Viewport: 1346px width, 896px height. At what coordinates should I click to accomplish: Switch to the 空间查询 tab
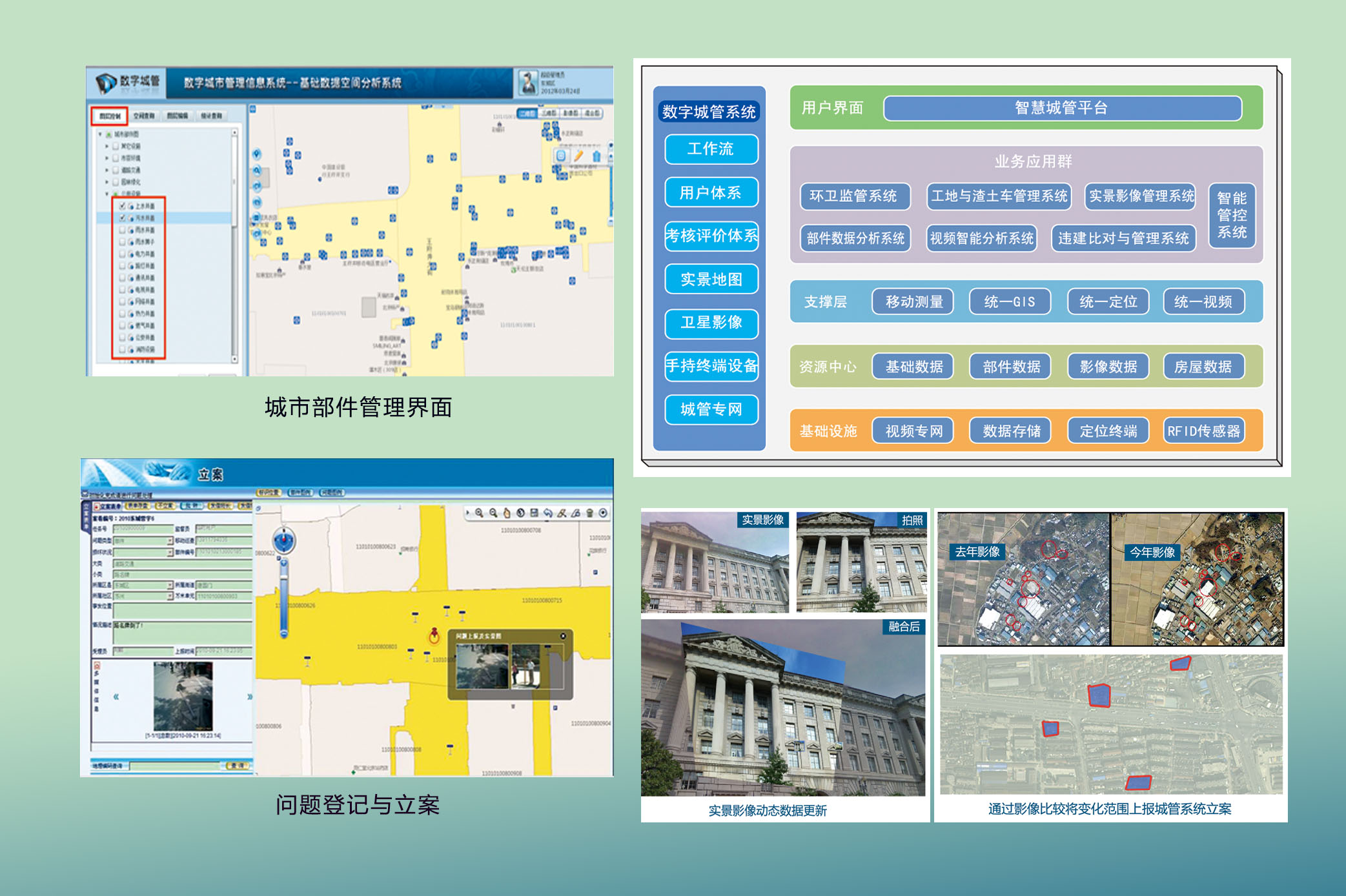[x=143, y=116]
